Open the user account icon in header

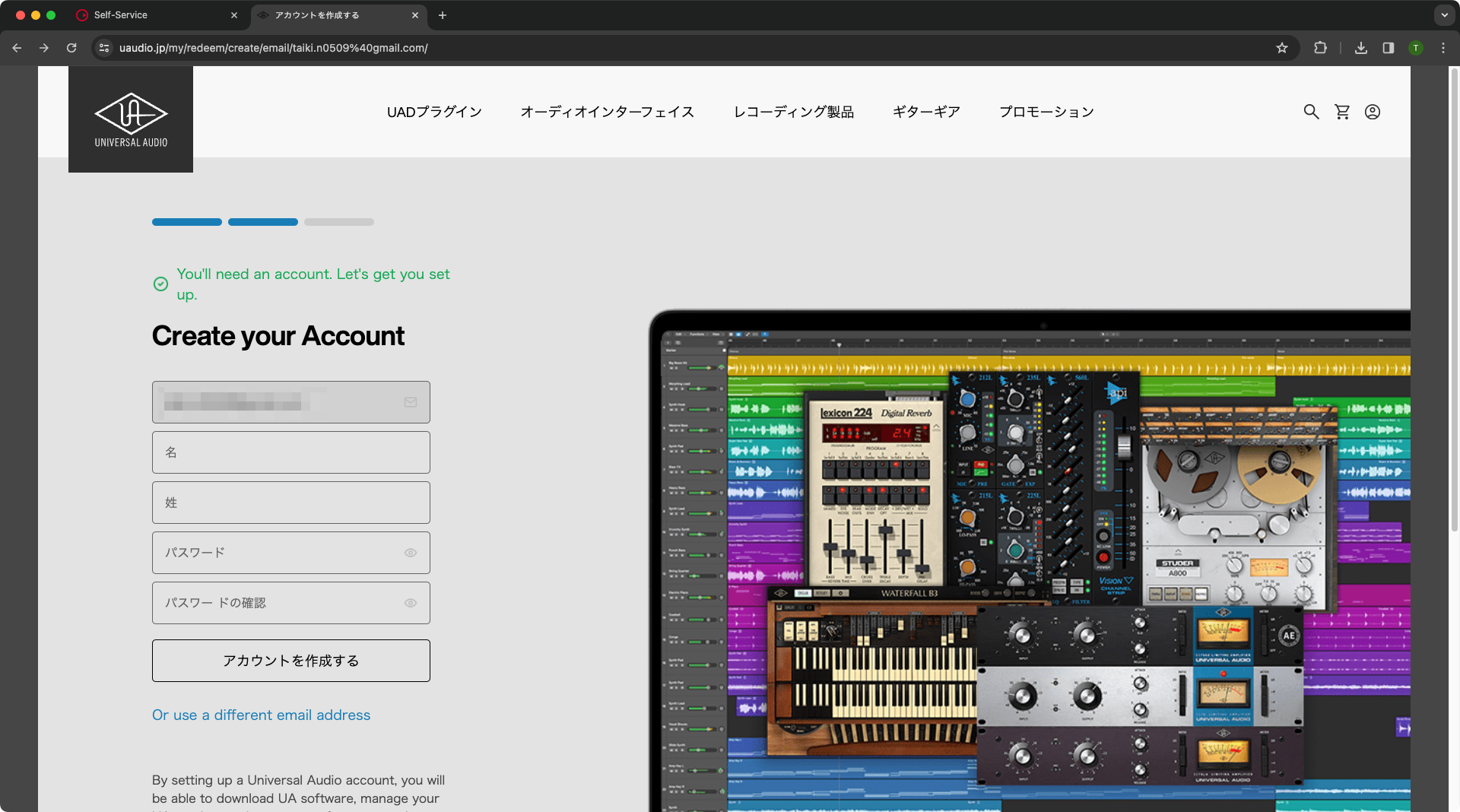tap(1373, 112)
